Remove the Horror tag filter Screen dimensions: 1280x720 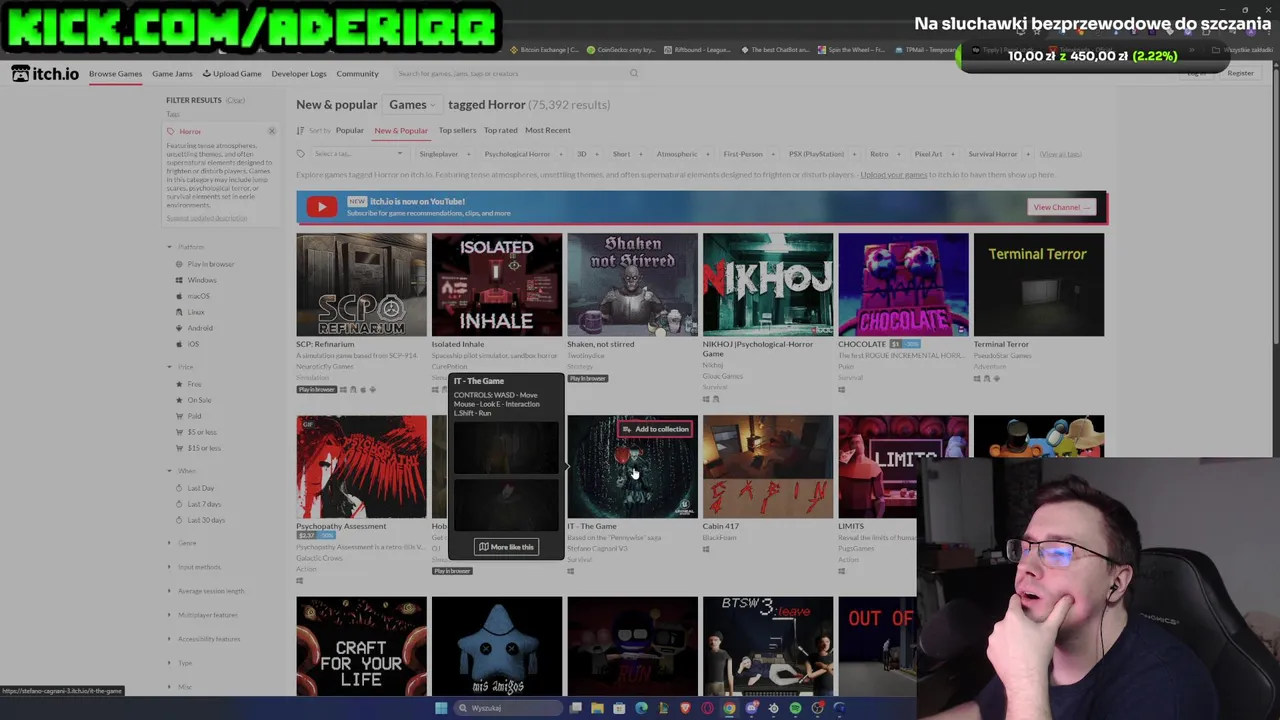coord(271,131)
